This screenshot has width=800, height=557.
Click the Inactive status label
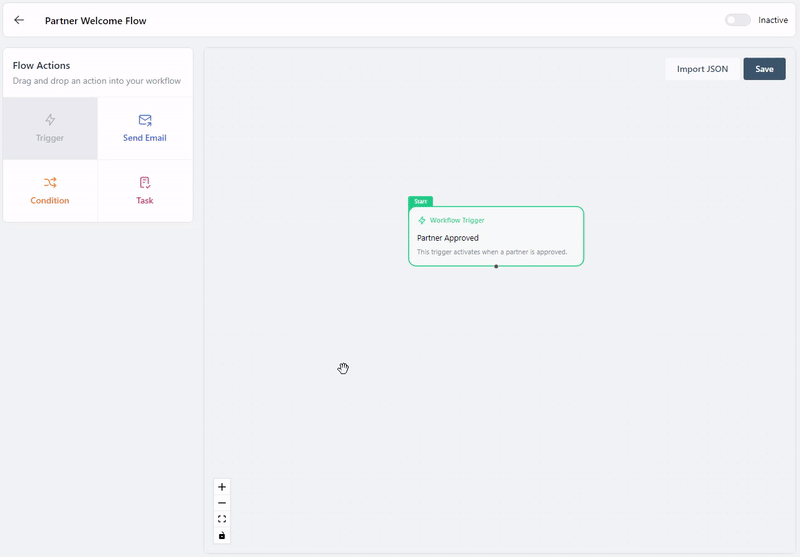773,20
